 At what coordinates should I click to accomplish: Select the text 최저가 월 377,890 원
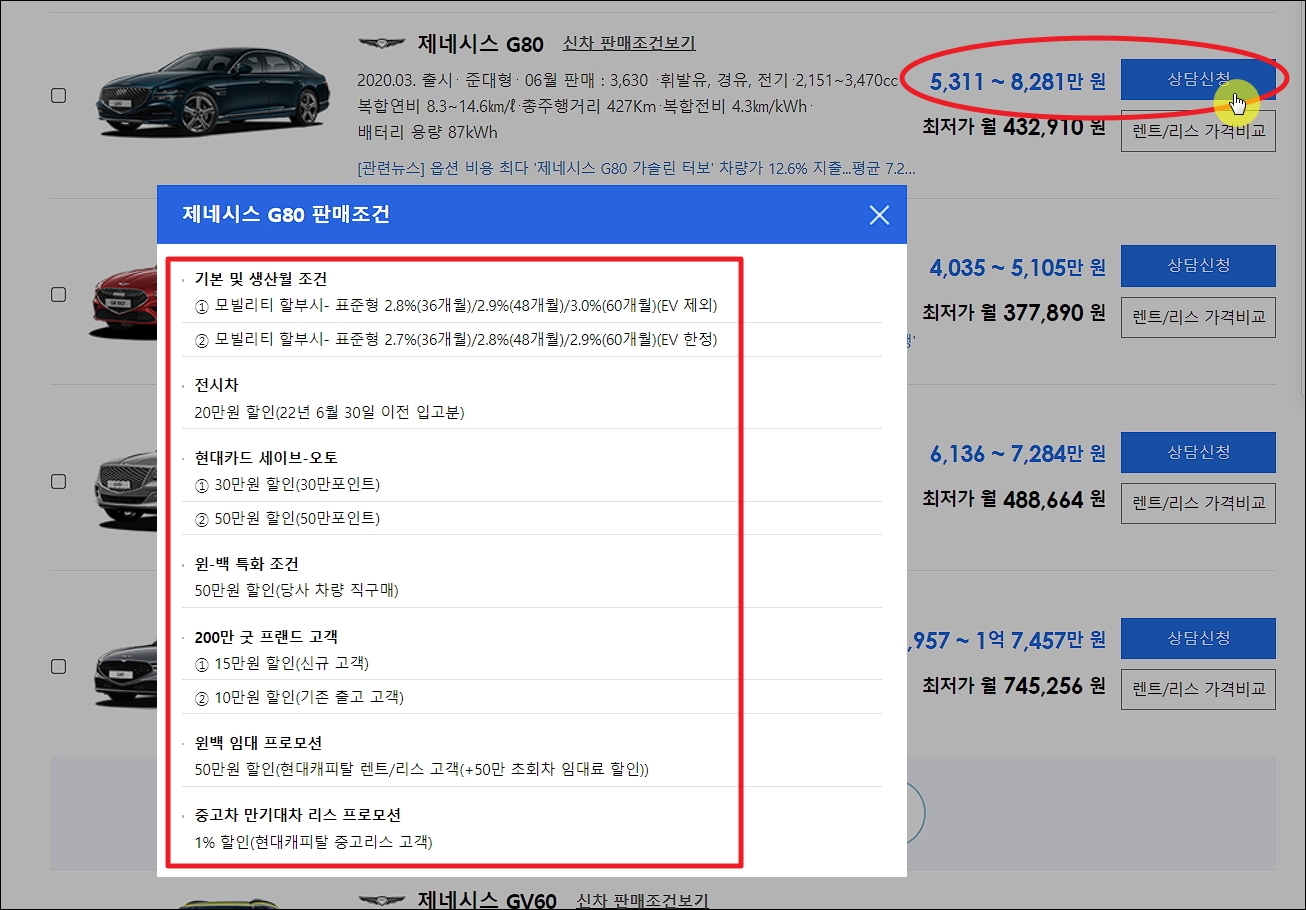tap(1014, 313)
